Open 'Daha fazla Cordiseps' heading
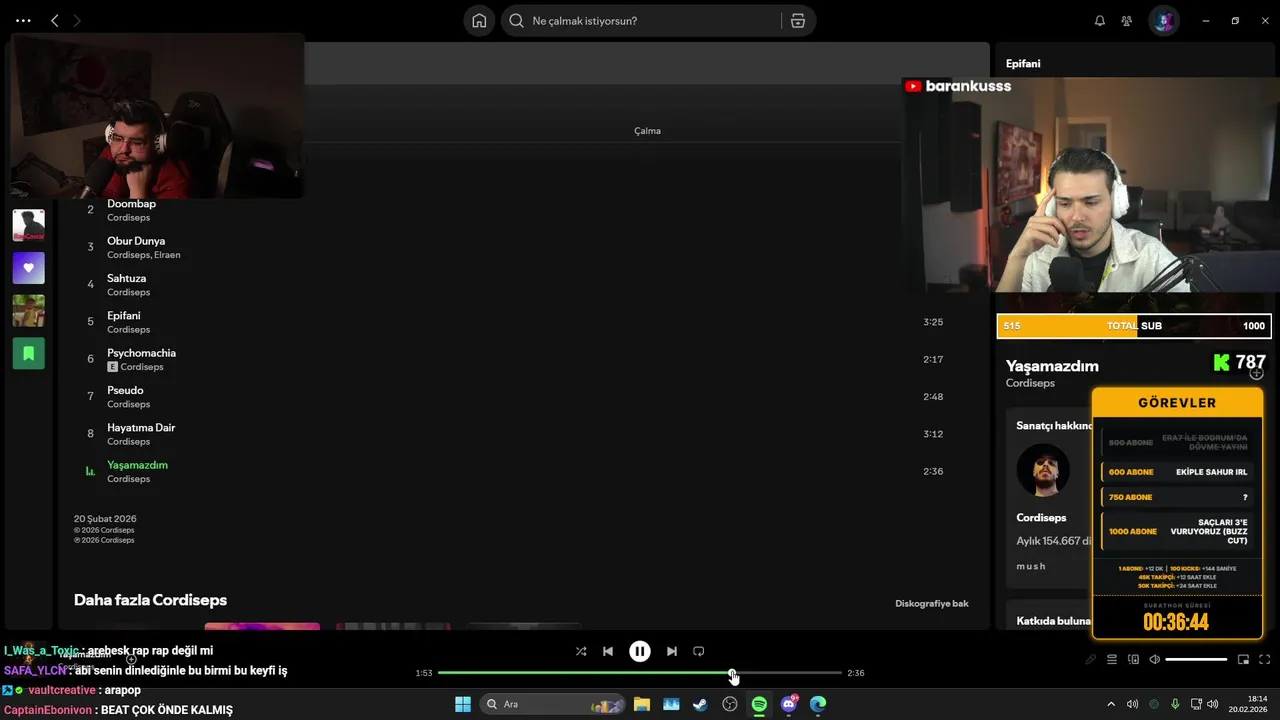 150,600
